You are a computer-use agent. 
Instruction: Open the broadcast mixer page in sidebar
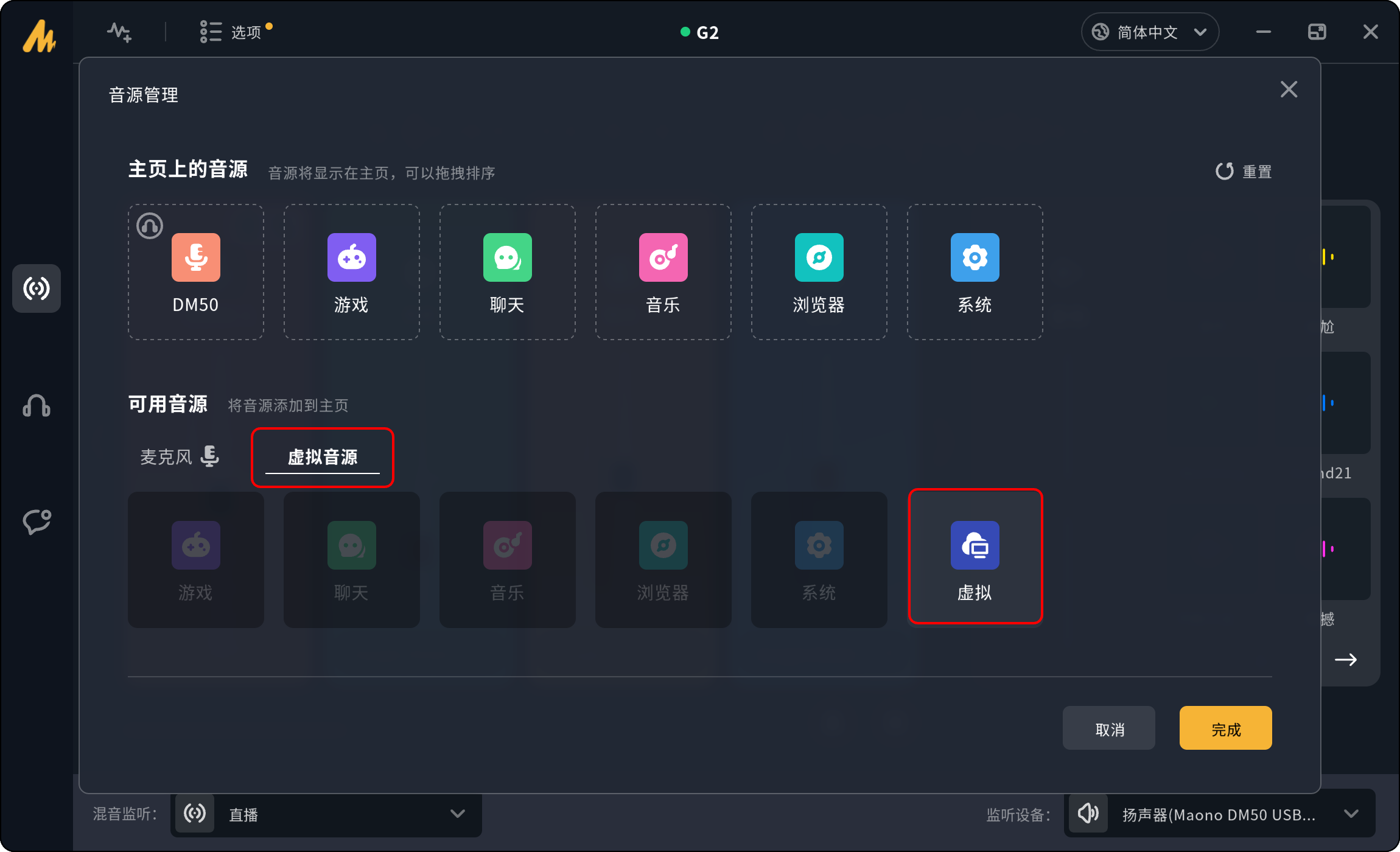click(37, 288)
